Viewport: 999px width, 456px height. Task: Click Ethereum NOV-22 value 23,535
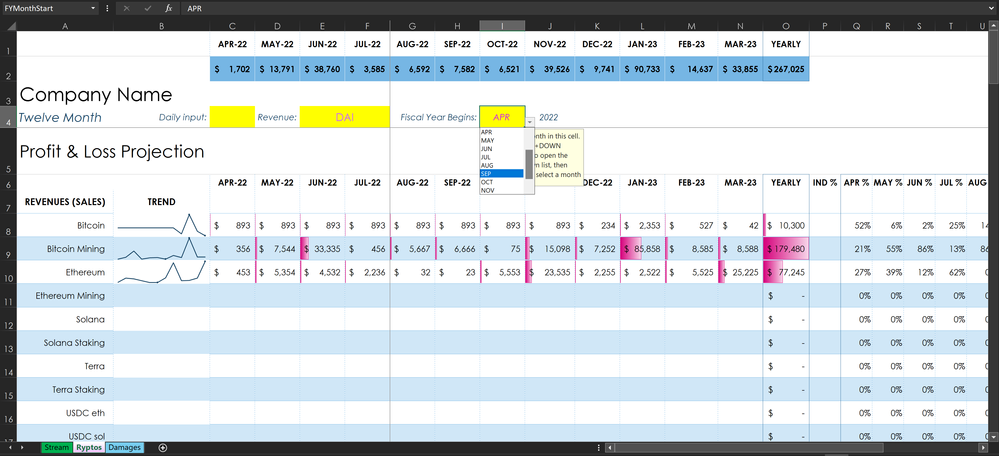[x=550, y=273]
